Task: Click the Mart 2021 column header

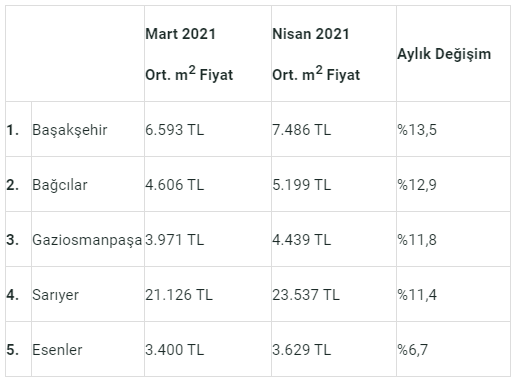Action: pos(208,54)
